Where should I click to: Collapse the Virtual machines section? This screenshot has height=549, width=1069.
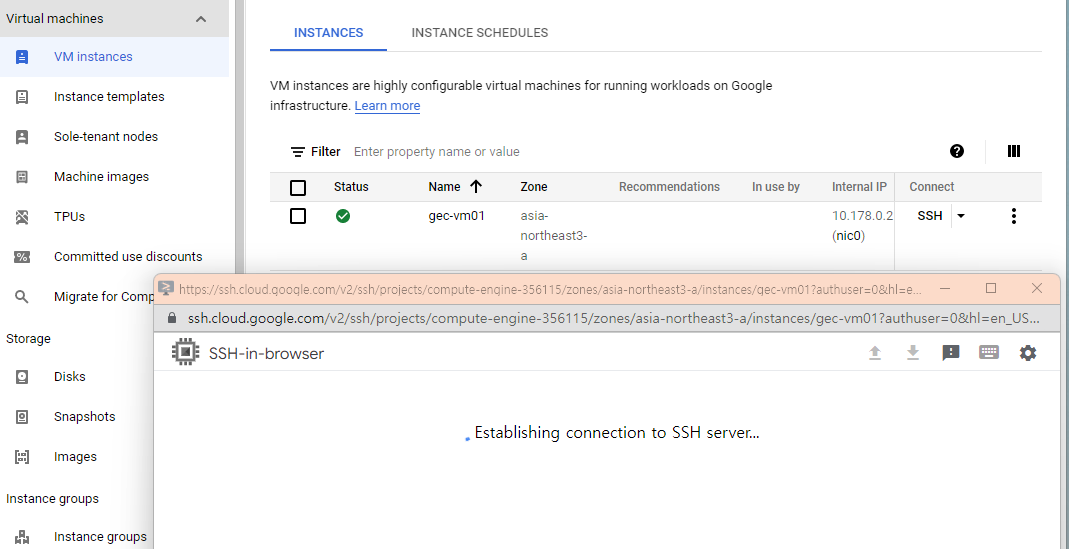tap(201, 19)
